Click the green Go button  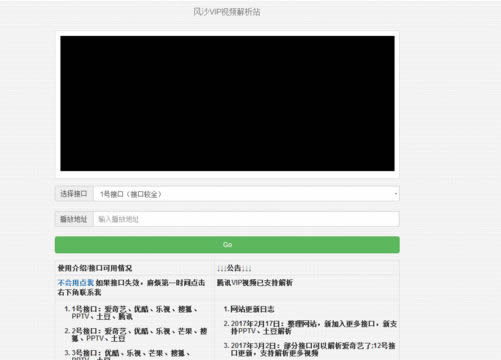(x=227, y=245)
